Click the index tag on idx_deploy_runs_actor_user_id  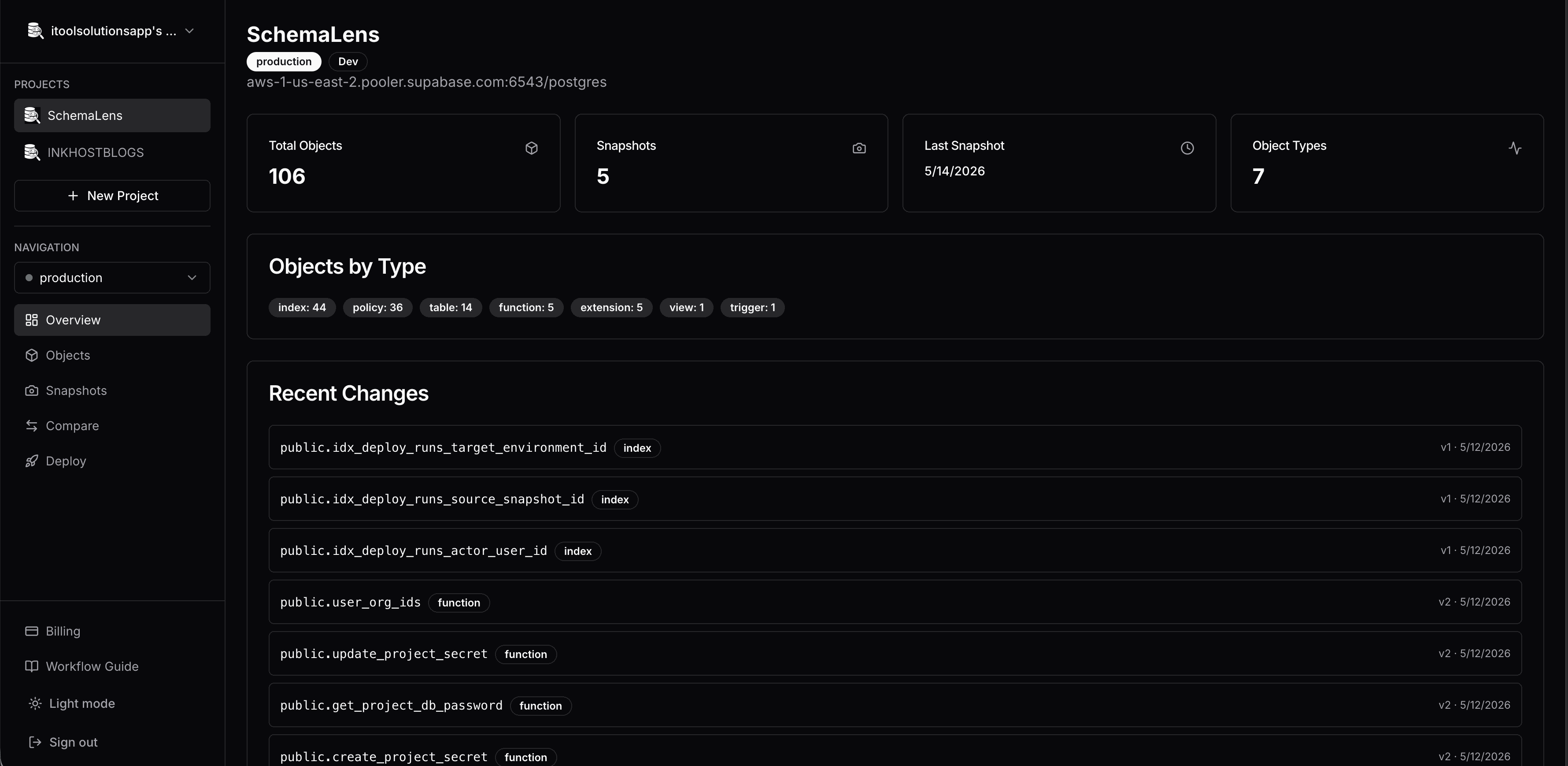tap(578, 551)
